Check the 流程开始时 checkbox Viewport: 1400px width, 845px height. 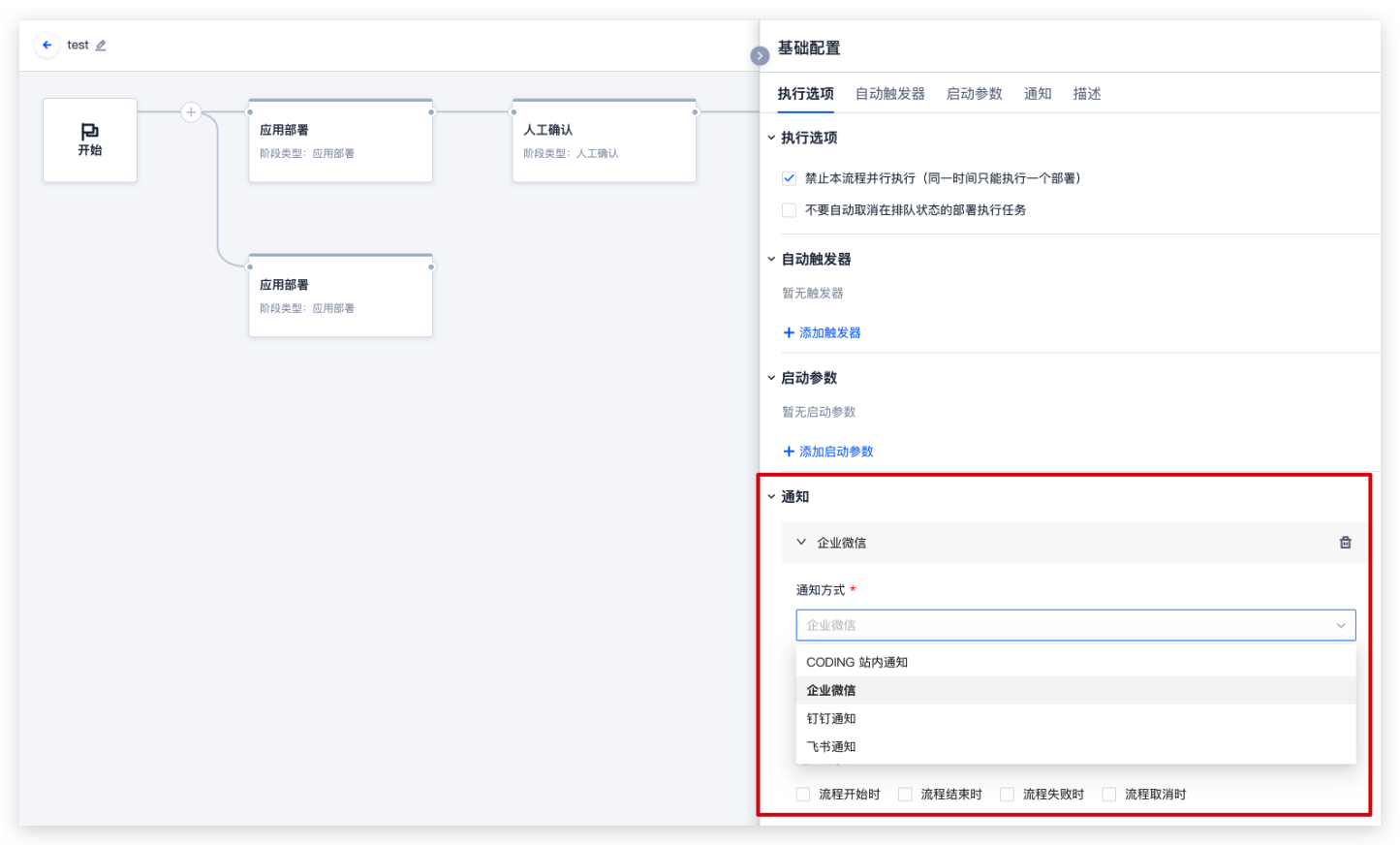pyautogui.click(x=803, y=795)
